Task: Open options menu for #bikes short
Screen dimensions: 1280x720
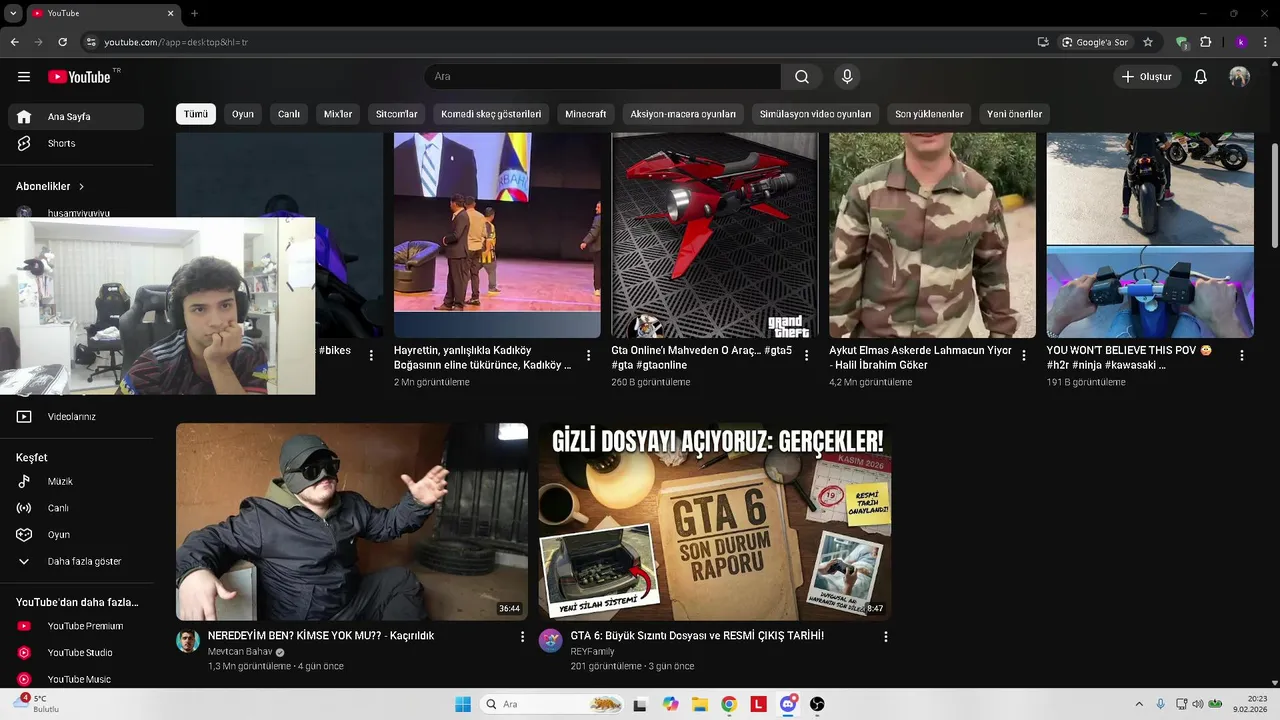Action: click(372, 355)
